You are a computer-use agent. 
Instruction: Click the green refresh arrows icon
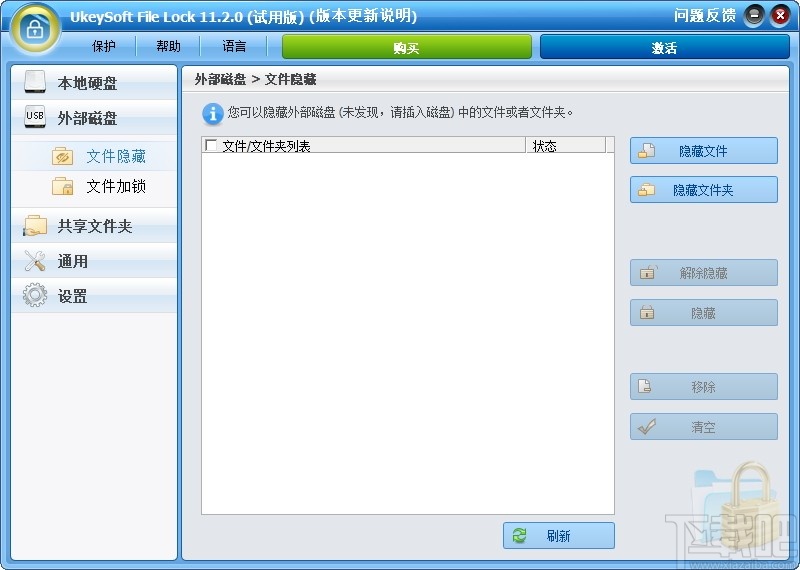pyautogui.click(x=519, y=535)
